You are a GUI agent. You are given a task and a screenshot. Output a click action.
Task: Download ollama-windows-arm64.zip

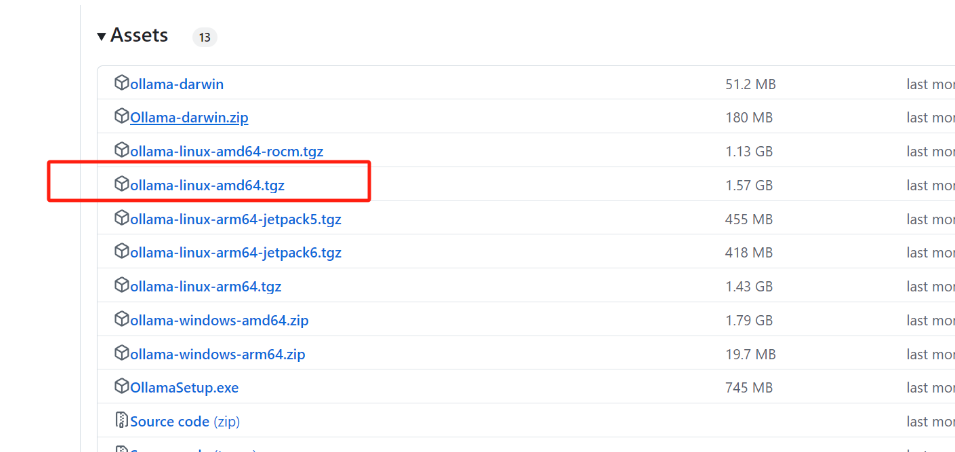(217, 353)
